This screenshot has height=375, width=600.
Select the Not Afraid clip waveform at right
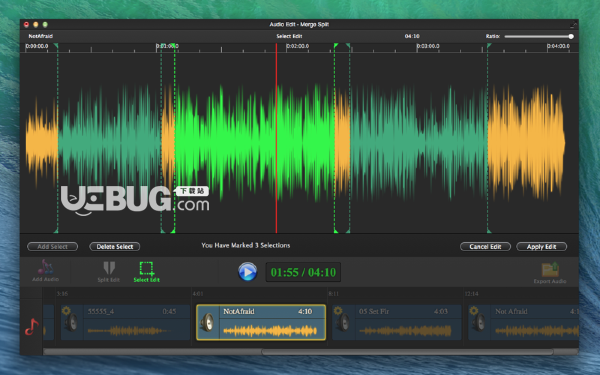536,330
